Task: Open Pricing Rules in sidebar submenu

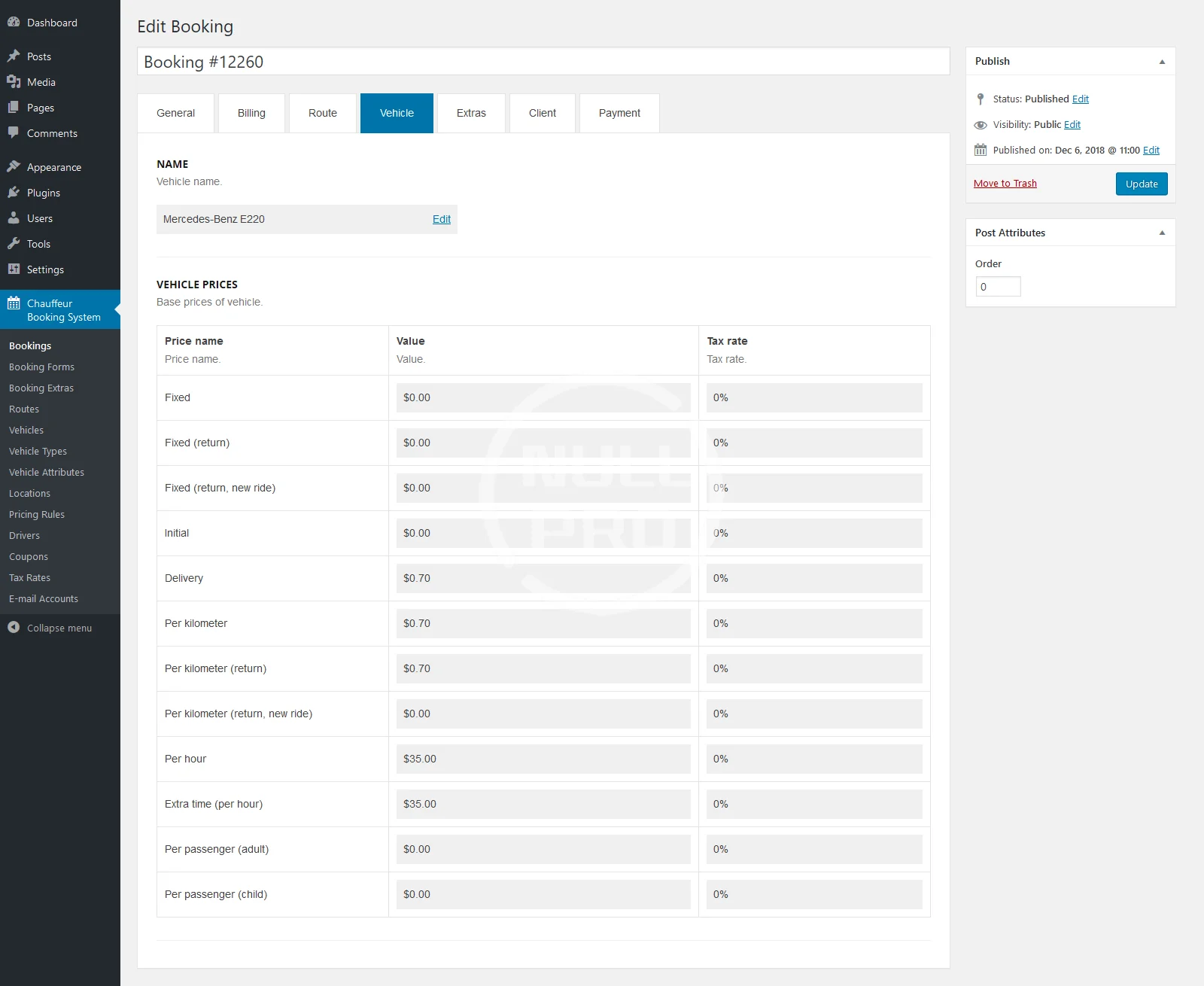Action: coord(37,515)
